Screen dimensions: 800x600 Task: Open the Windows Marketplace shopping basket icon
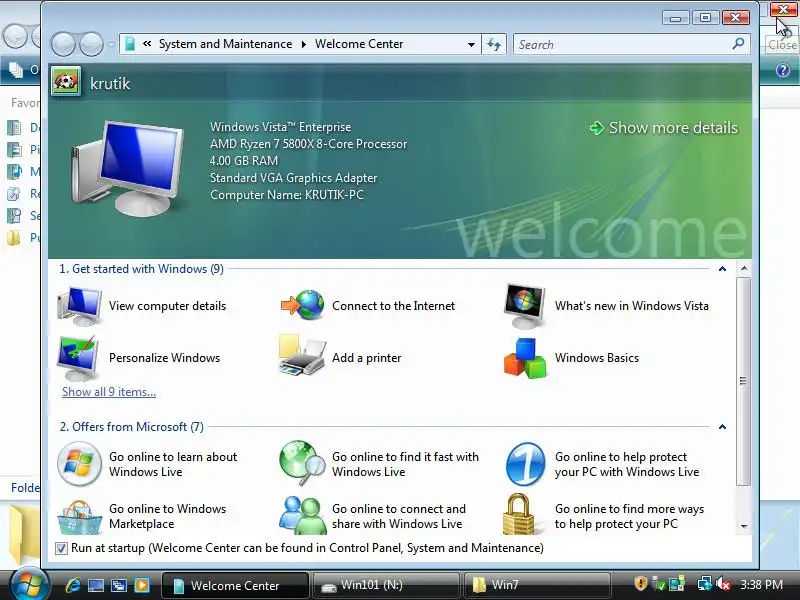click(79, 517)
